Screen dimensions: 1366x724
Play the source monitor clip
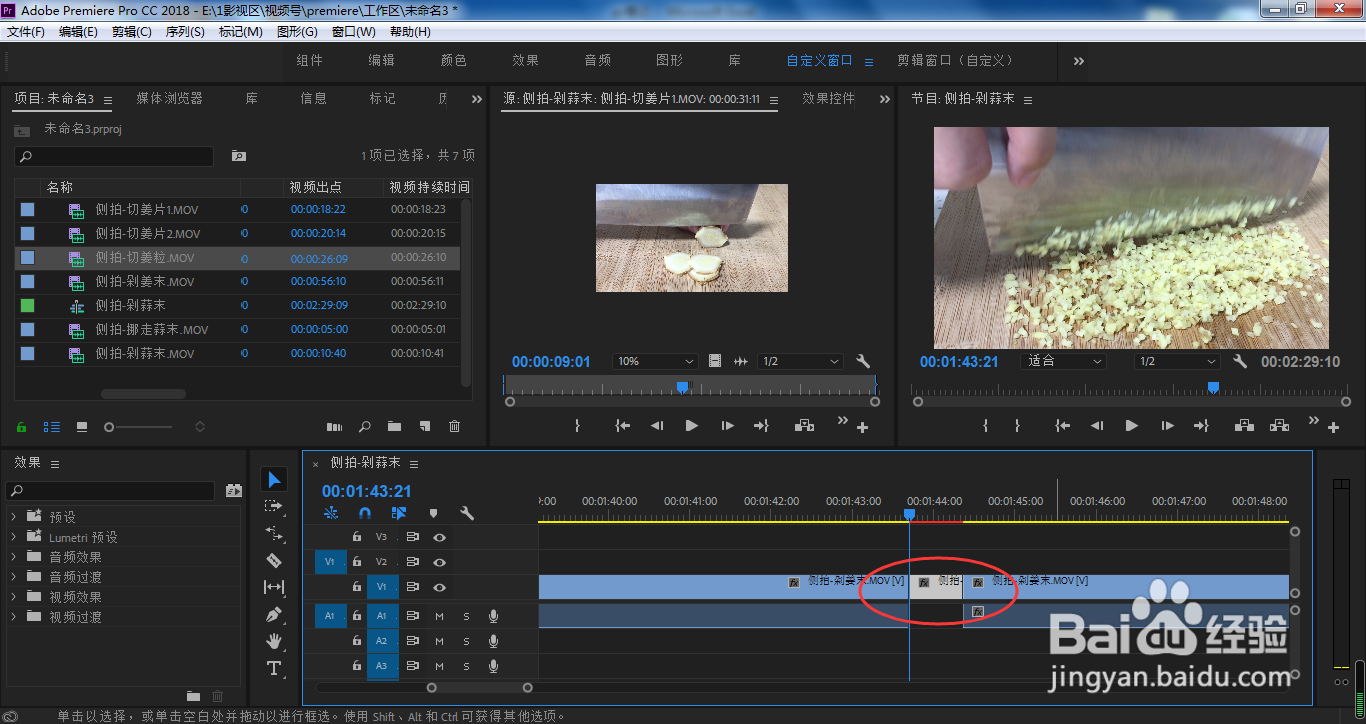[691, 425]
